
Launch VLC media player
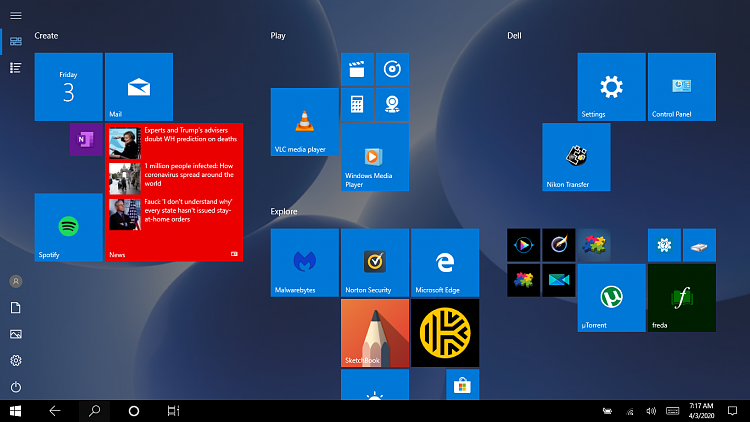(x=305, y=122)
